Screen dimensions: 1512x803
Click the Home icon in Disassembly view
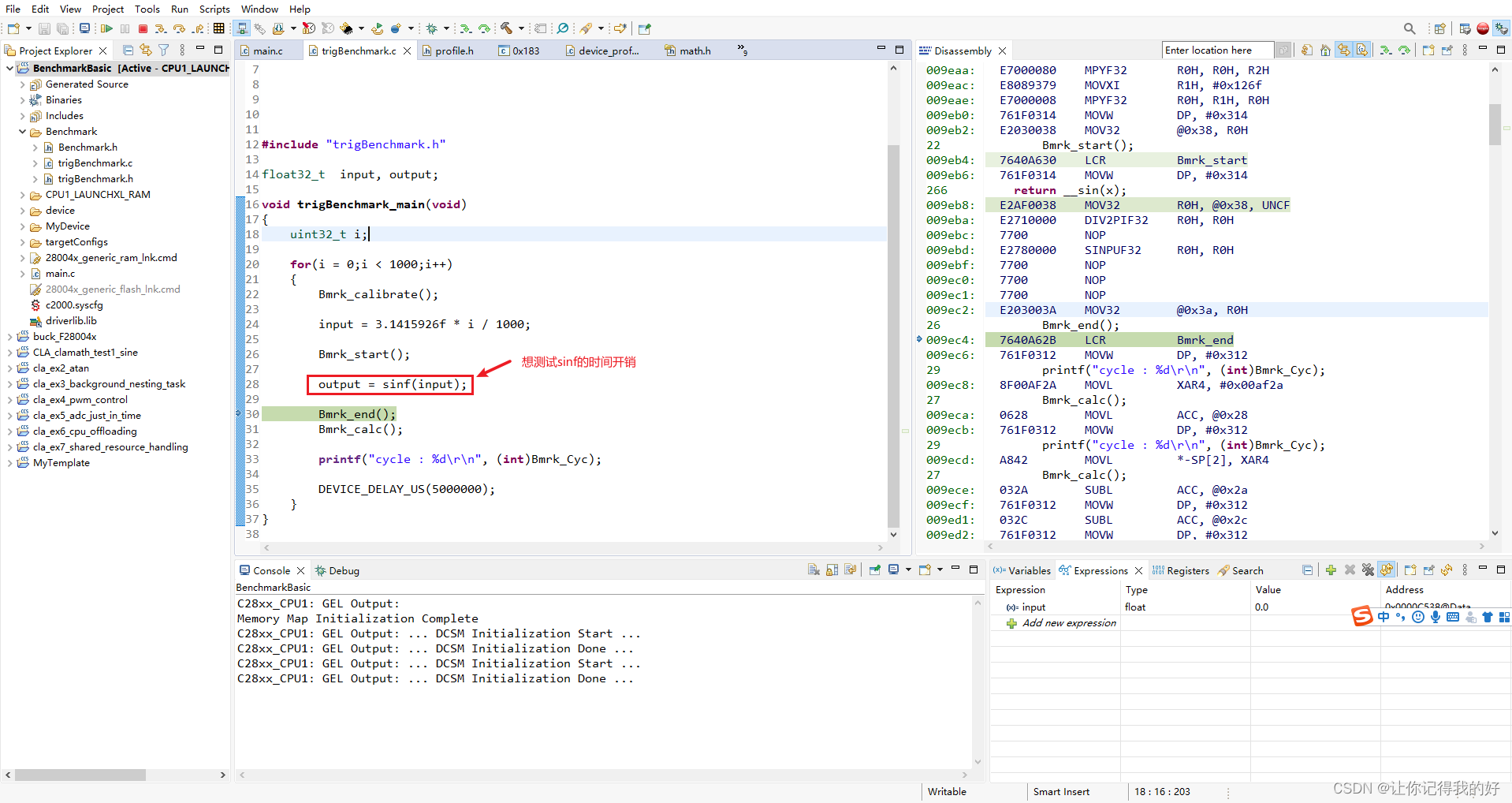click(x=1325, y=50)
